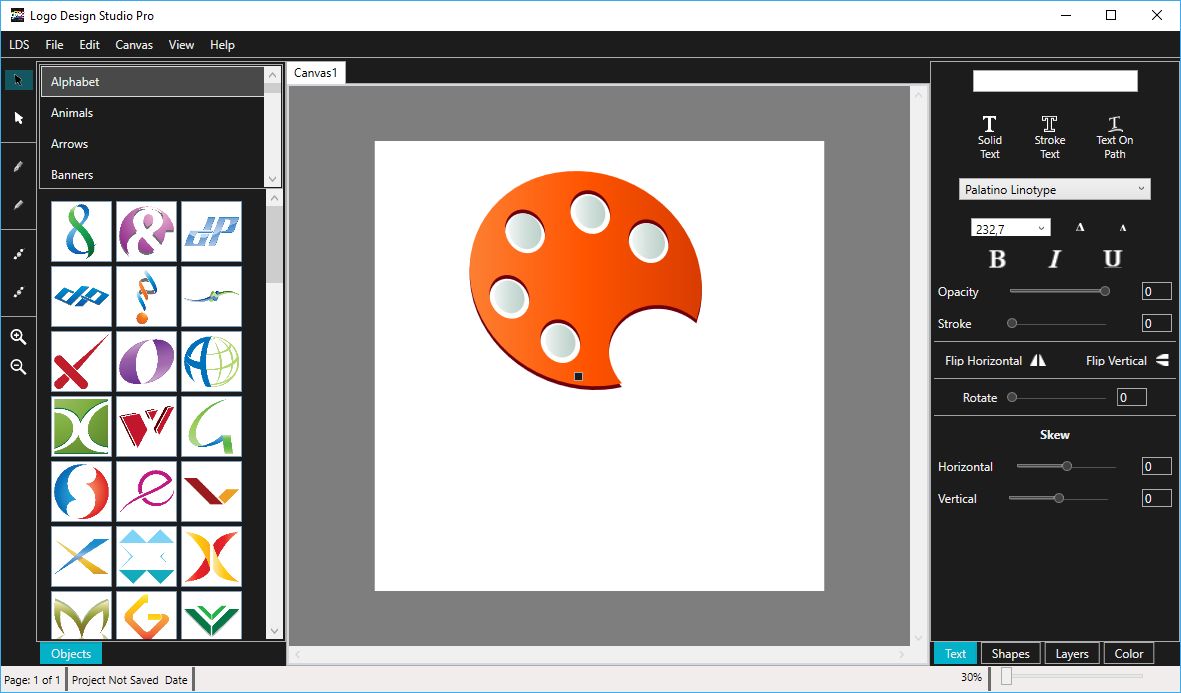
Task: Click the Opacity slider handle
Action: click(1105, 292)
